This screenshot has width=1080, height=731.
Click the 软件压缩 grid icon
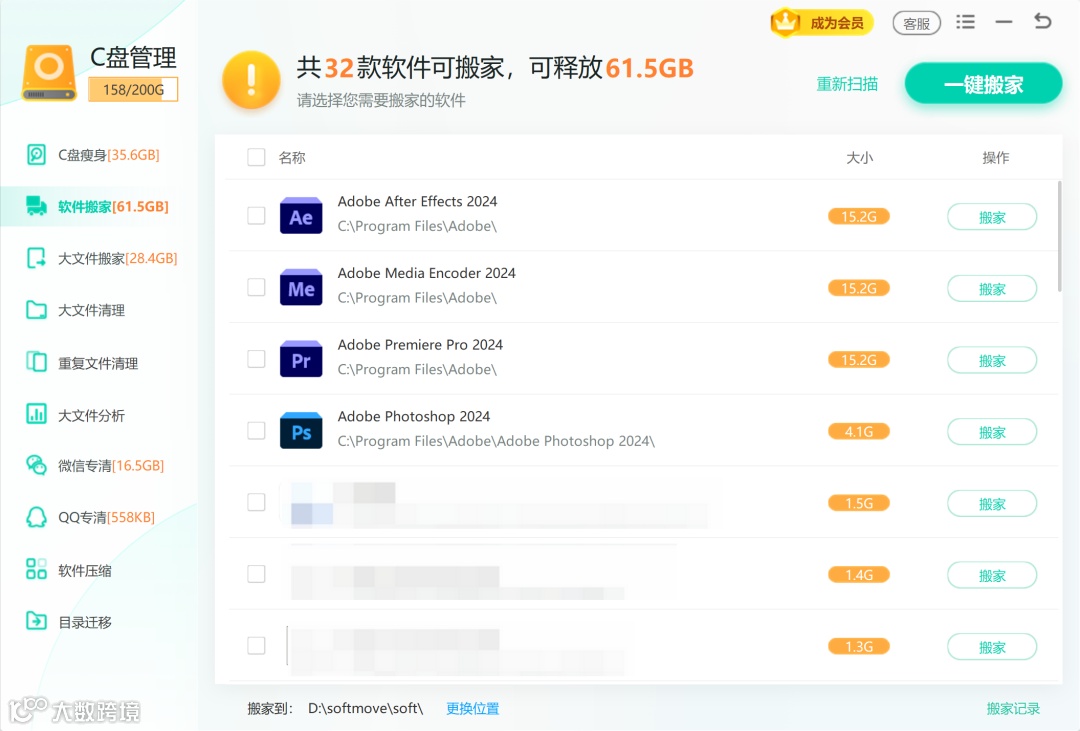(36, 569)
